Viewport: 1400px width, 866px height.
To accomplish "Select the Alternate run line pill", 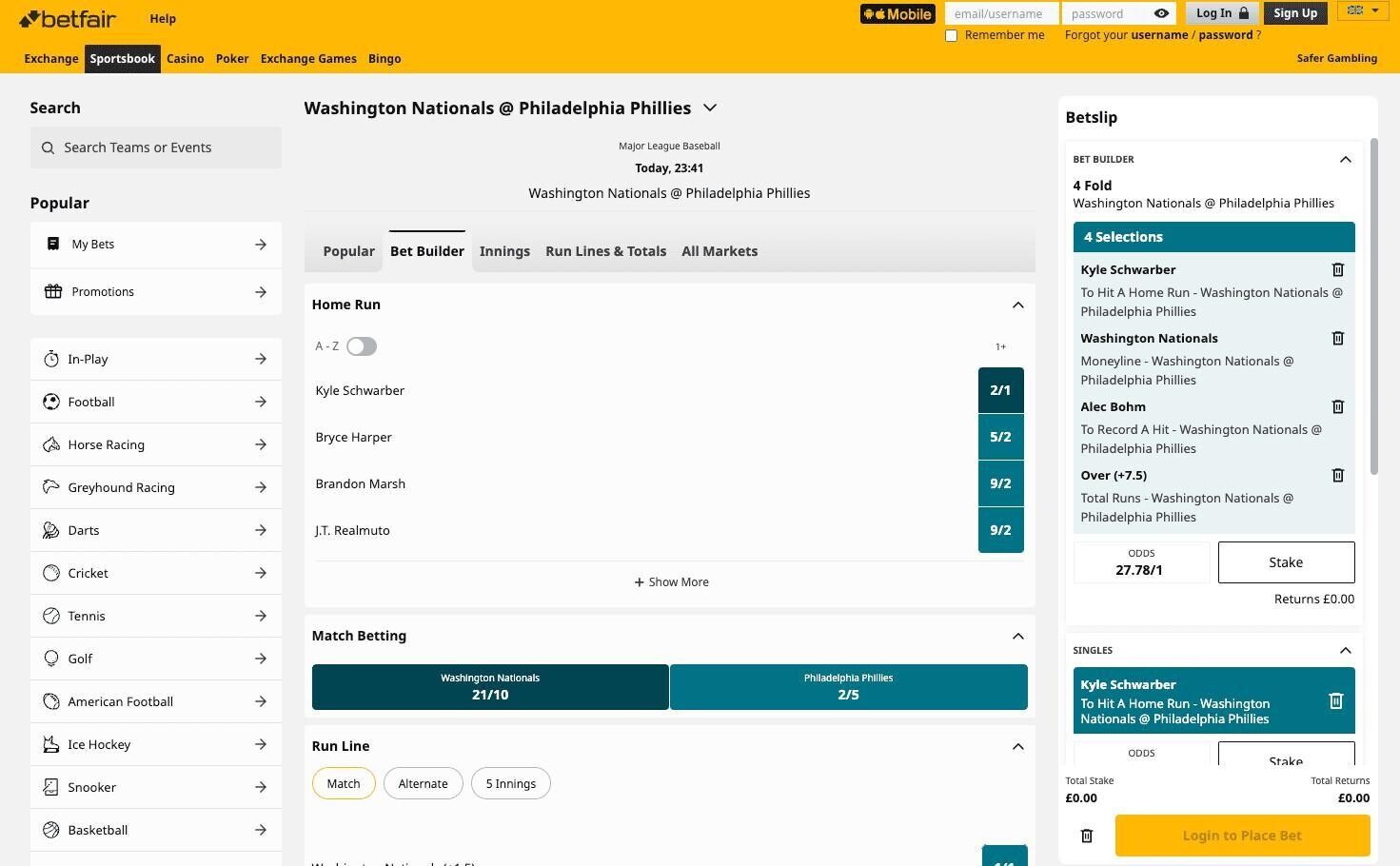I will [x=423, y=784].
